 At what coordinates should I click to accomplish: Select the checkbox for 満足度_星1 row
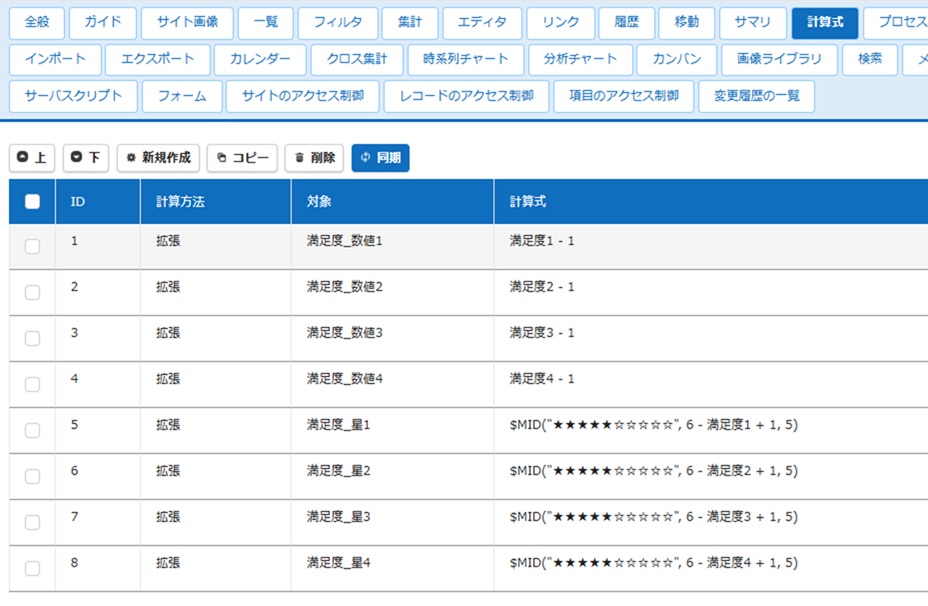(32, 430)
